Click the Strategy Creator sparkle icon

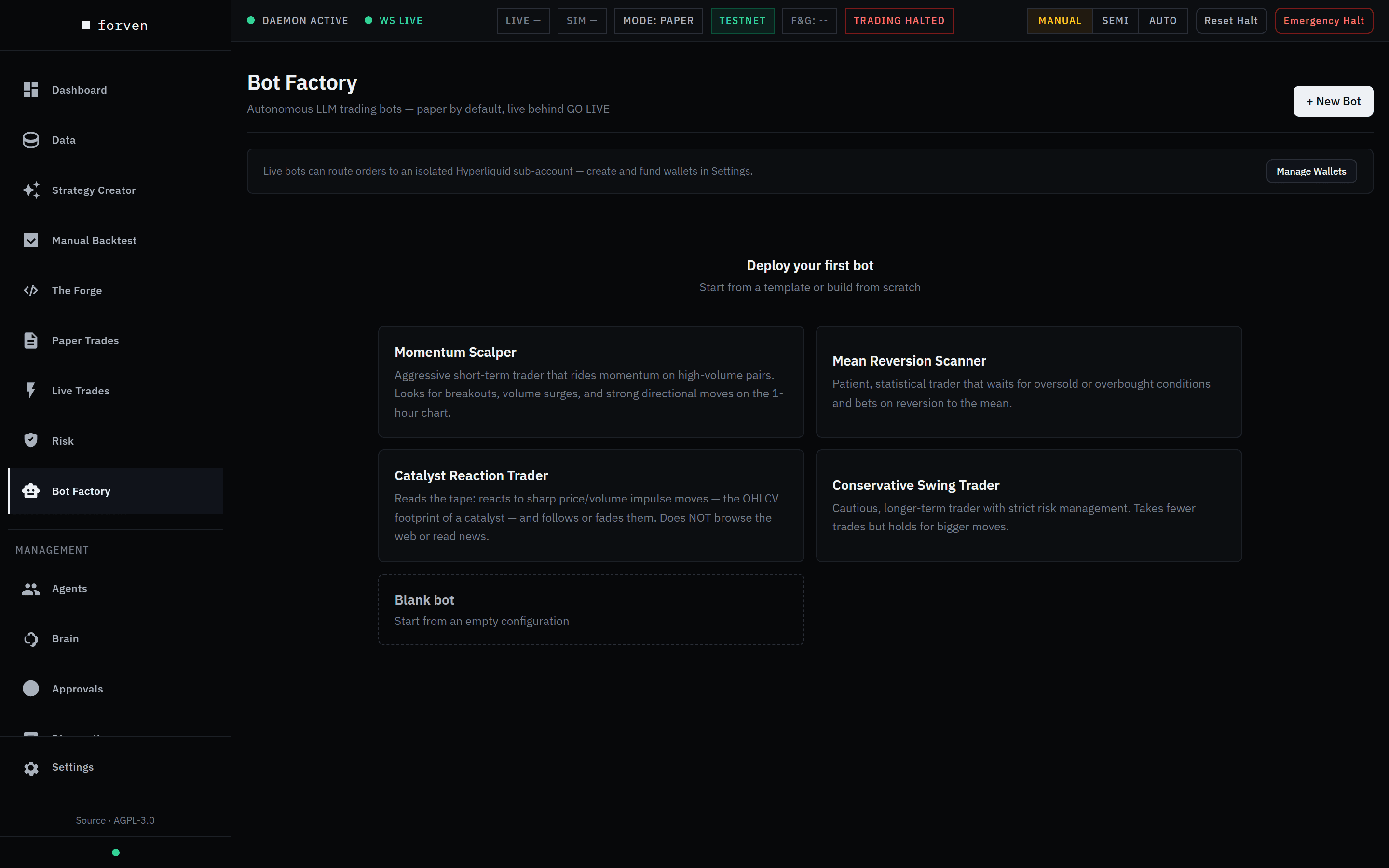click(x=31, y=190)
